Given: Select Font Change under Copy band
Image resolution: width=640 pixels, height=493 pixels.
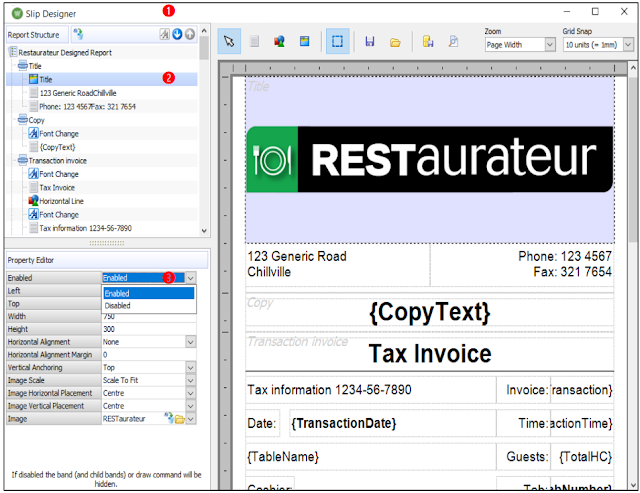Looking at the screenshot, I should [59, 133].
